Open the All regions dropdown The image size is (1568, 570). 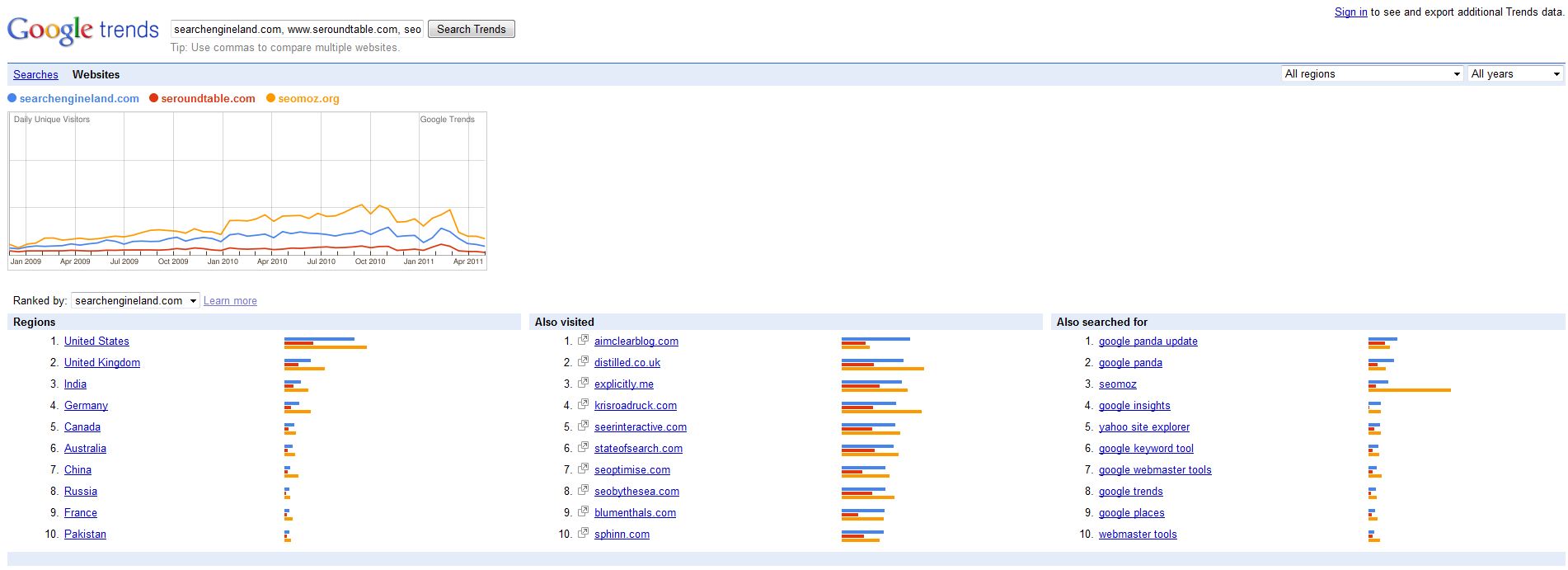(x=1373, y=74)
